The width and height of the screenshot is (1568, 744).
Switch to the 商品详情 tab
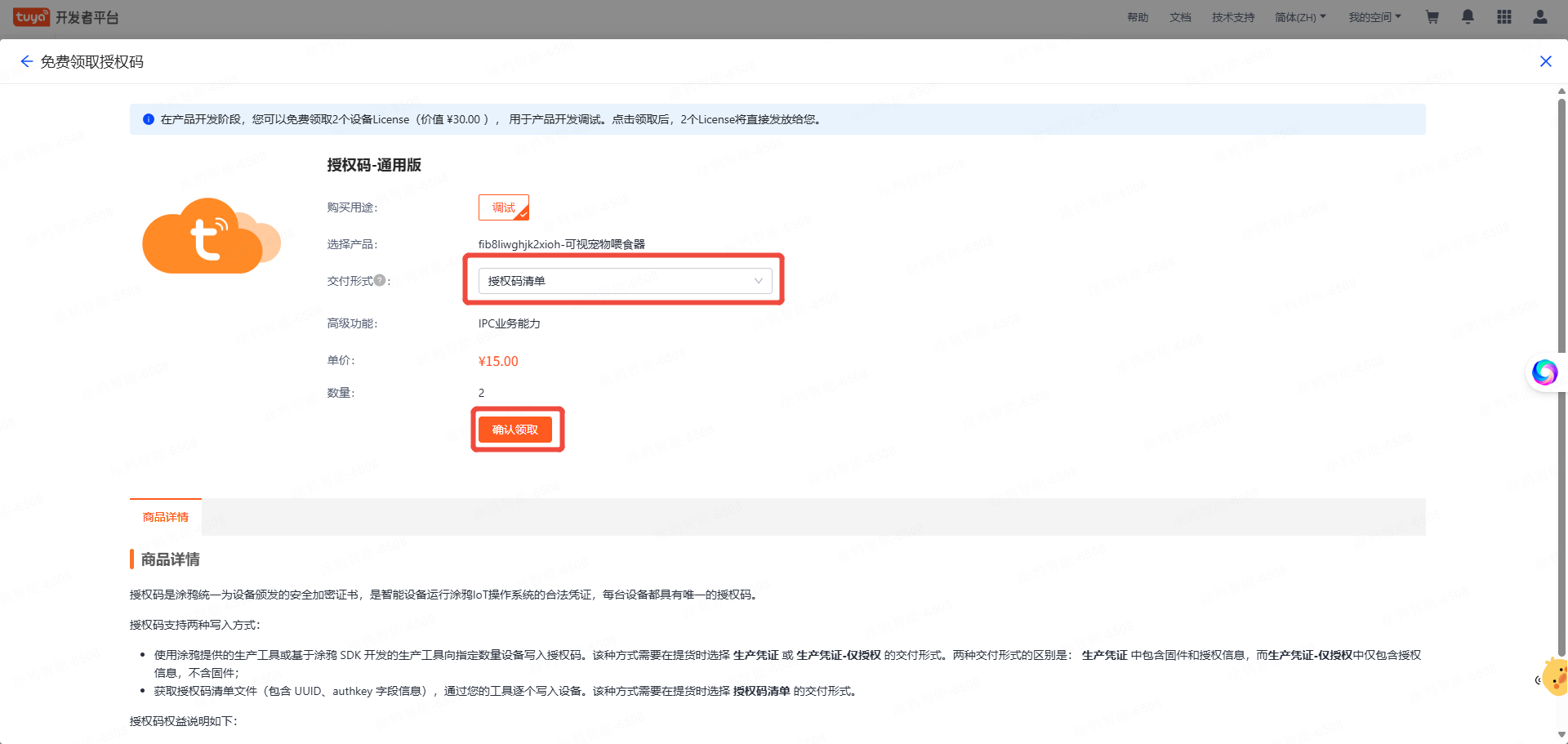[166, 517]
